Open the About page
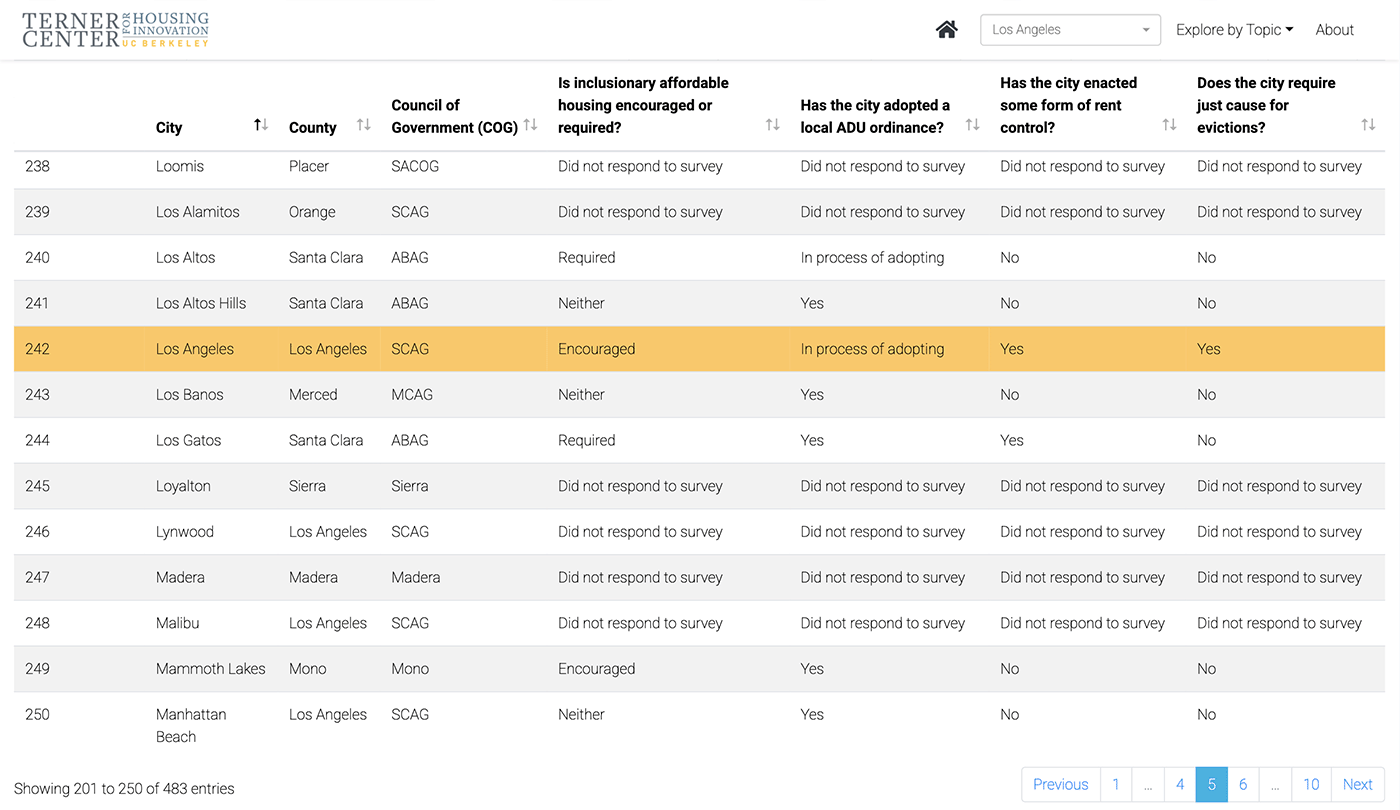The width and height of the screenshot is (1400, 810). point(1334,29)
